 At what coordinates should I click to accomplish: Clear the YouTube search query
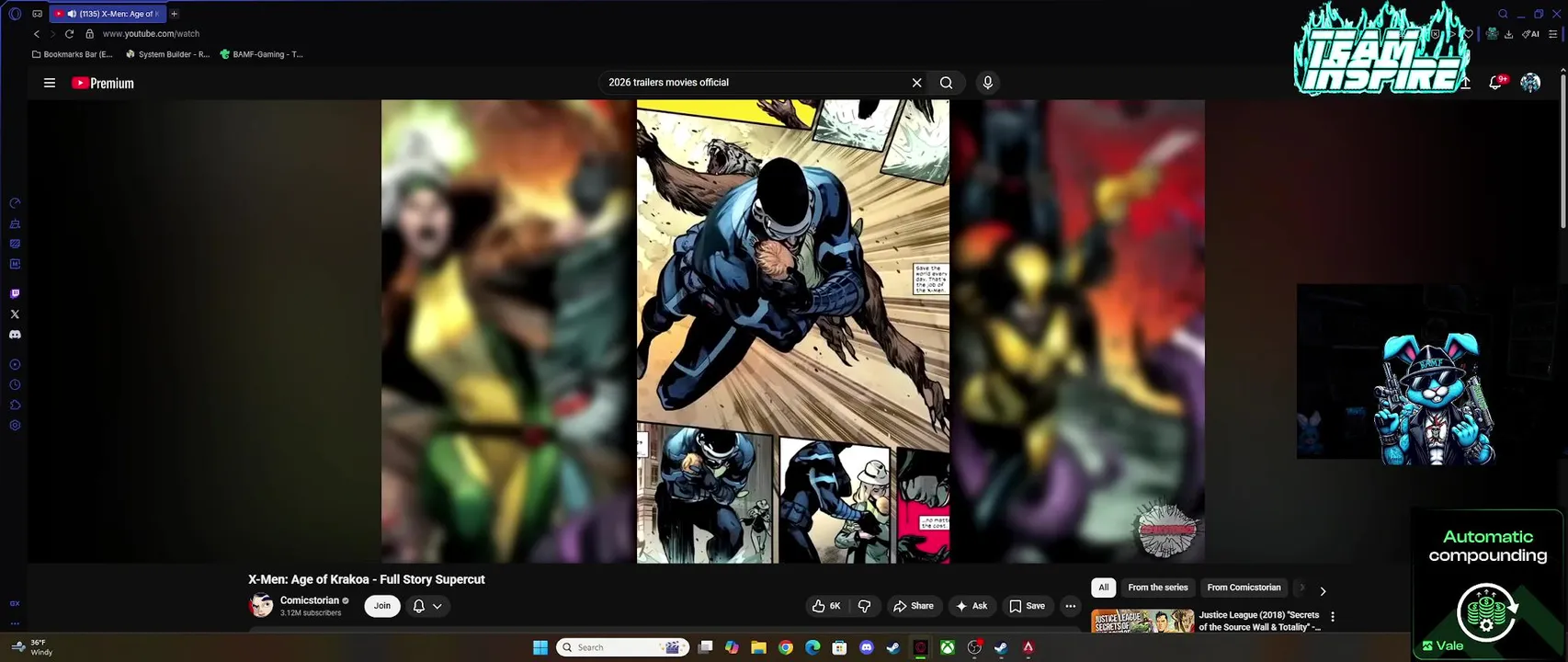point(916,83)
